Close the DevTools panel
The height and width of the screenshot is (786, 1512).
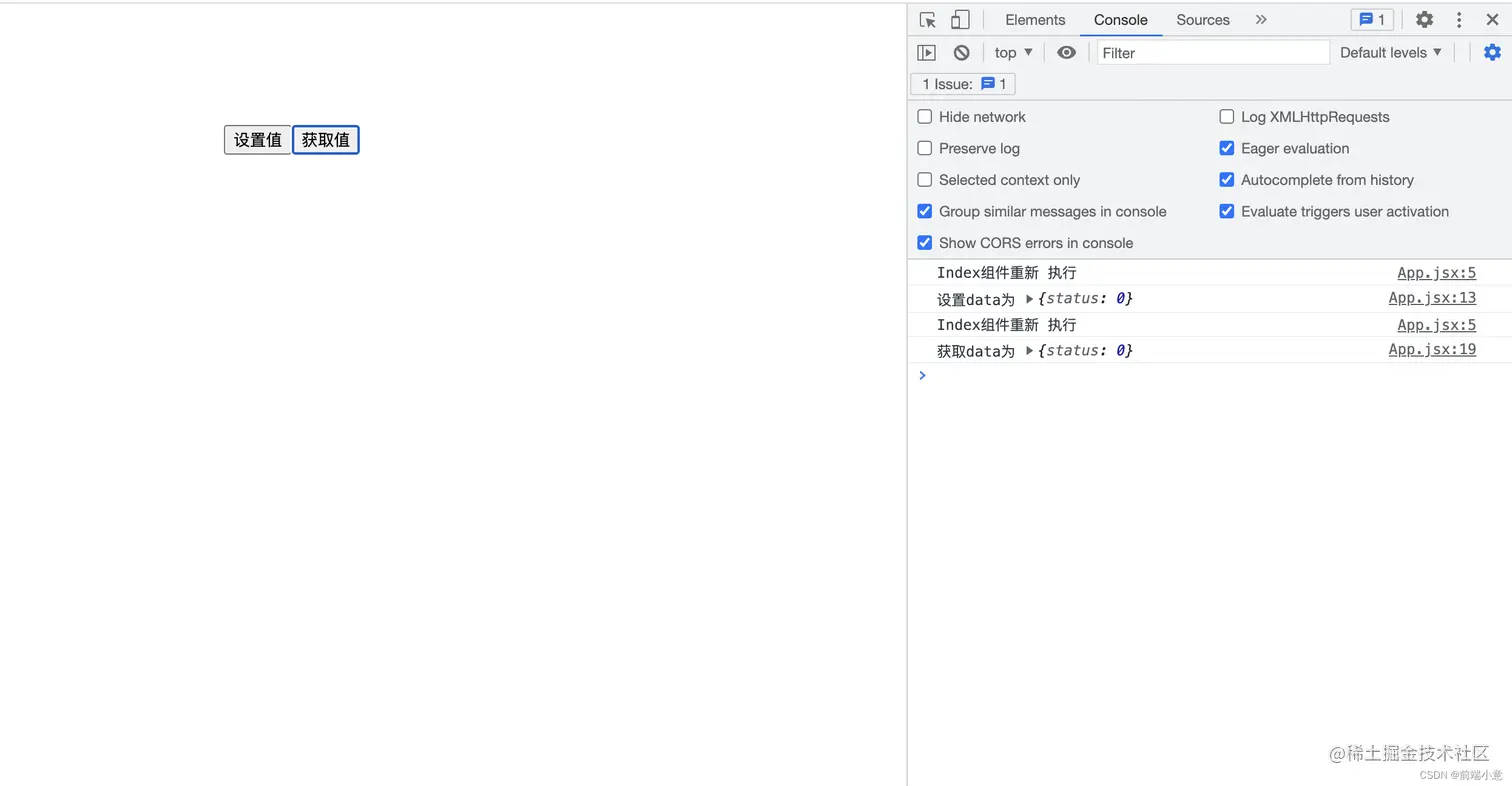coord(1492,20)
